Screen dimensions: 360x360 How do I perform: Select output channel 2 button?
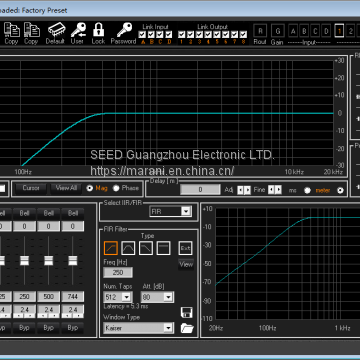(x=351, y=31)
